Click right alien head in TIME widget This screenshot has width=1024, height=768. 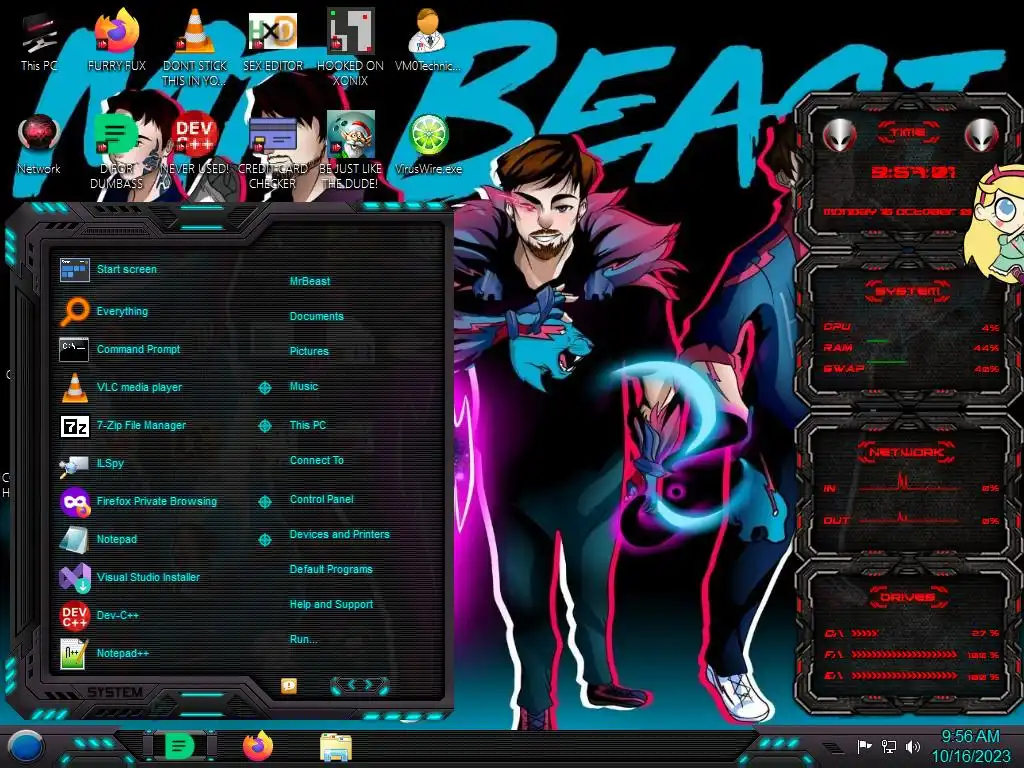coord(982,135)
